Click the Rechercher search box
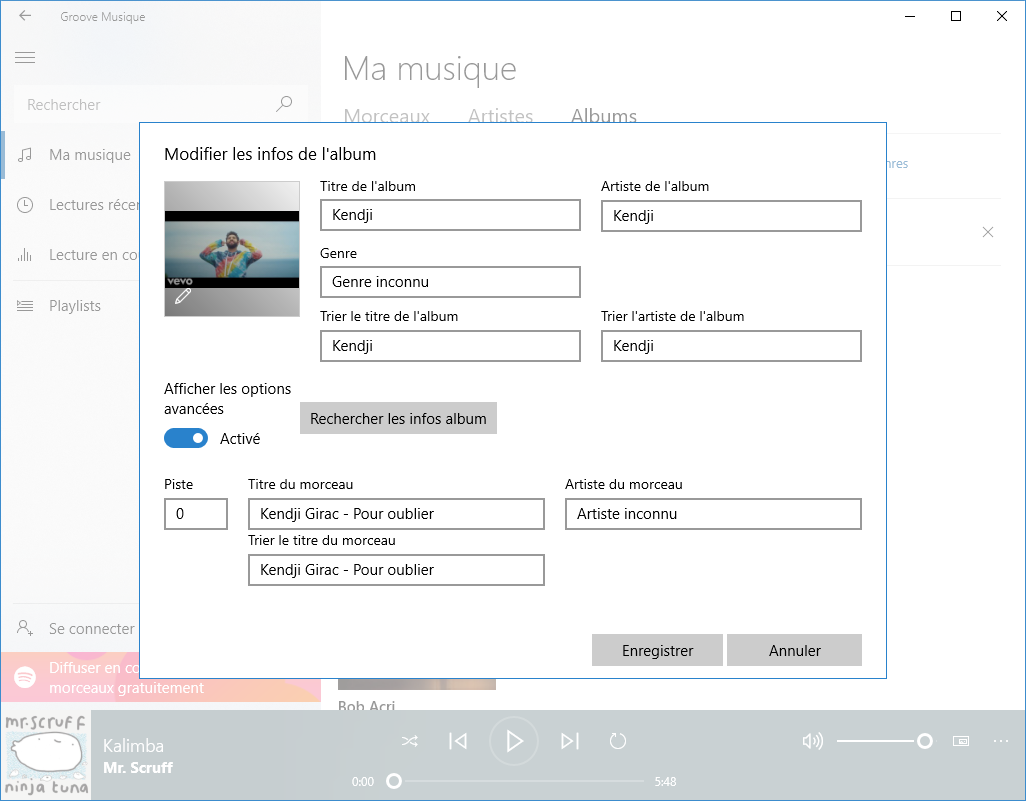The image size is (1026, 801). pos(160,104)
